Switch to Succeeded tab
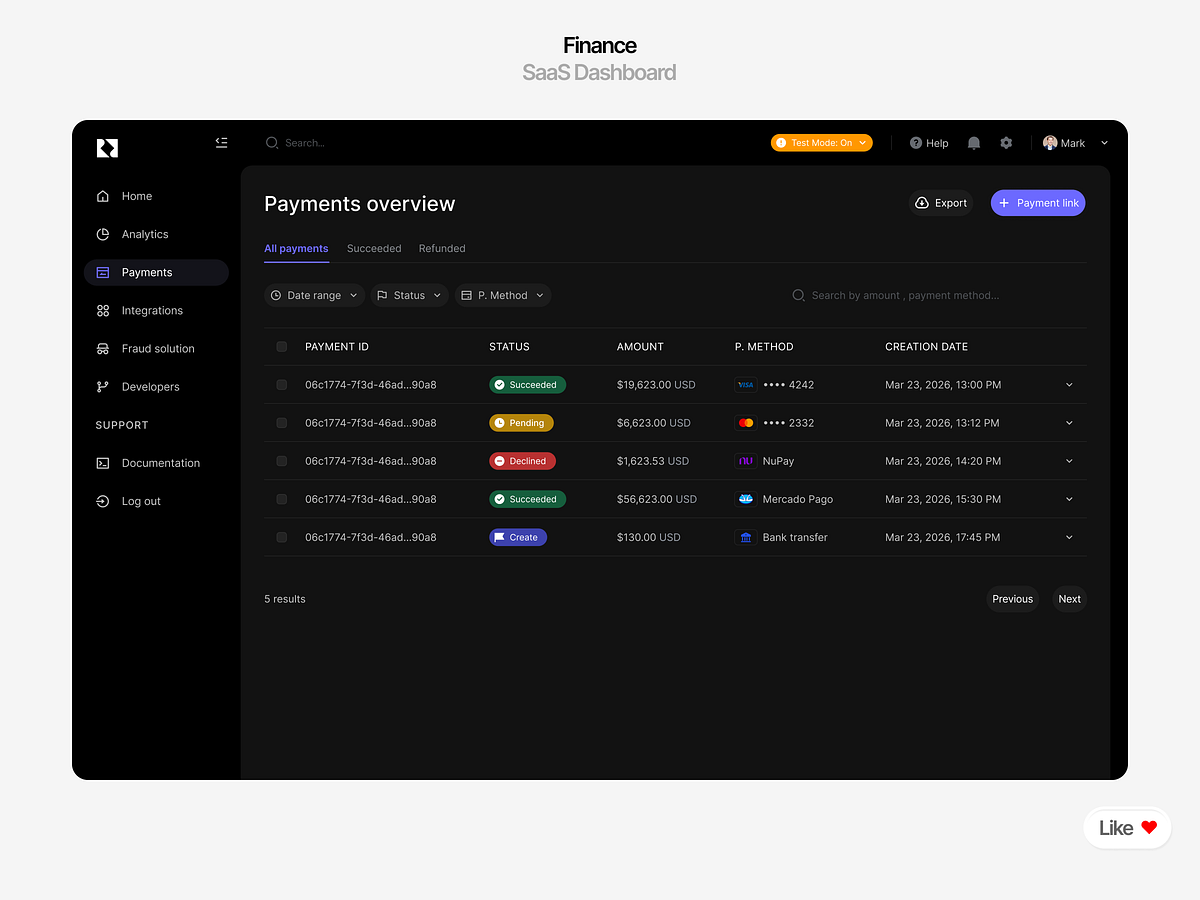1200x900 pixels. click(x=374, y=248)
